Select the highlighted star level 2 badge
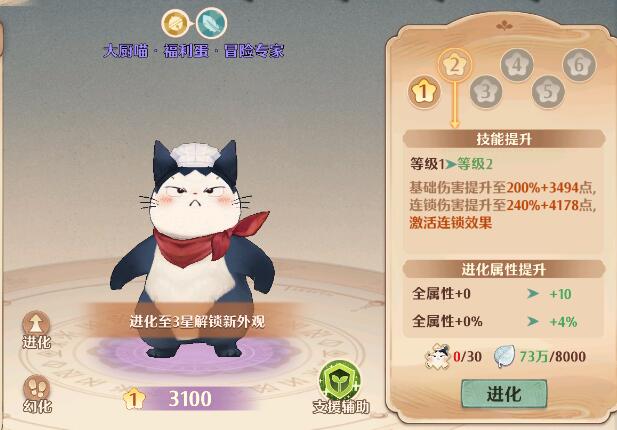 point(454,65)
